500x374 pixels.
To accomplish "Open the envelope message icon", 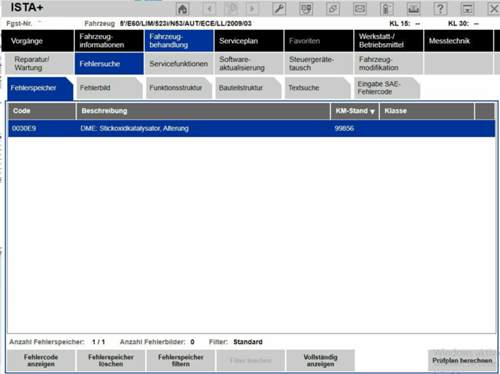I will coord(360,8).
